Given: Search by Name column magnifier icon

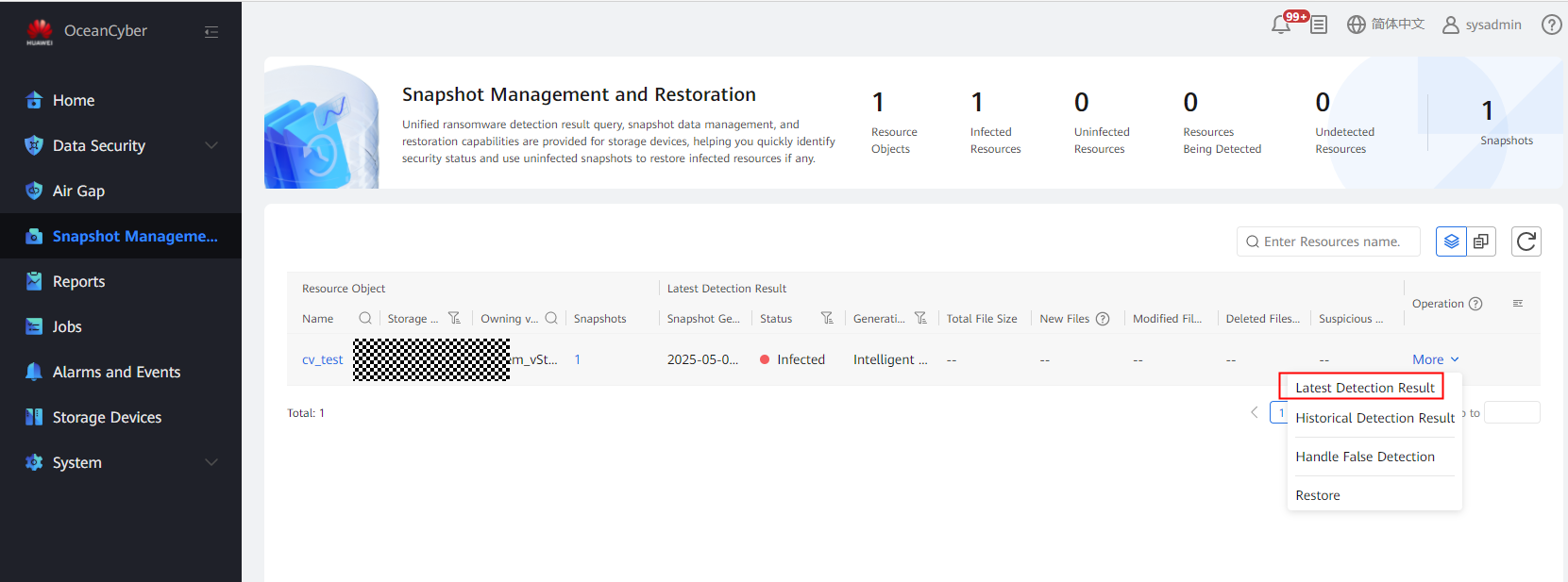Looking at the screenshot, I should [365, 319].
